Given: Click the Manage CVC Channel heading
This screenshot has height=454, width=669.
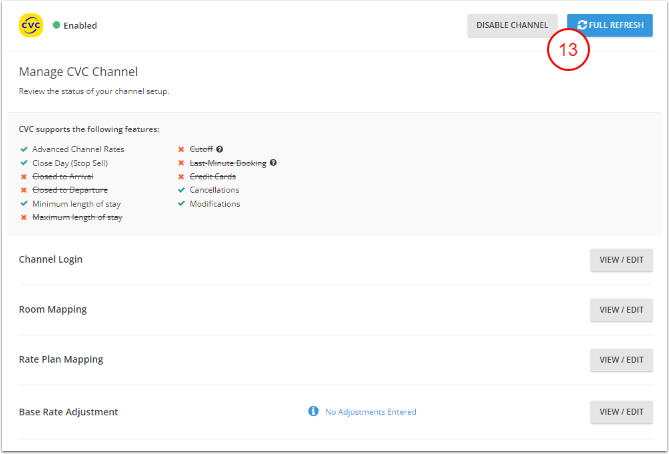Looking at the screenshot, I should (x=78, y=72).
